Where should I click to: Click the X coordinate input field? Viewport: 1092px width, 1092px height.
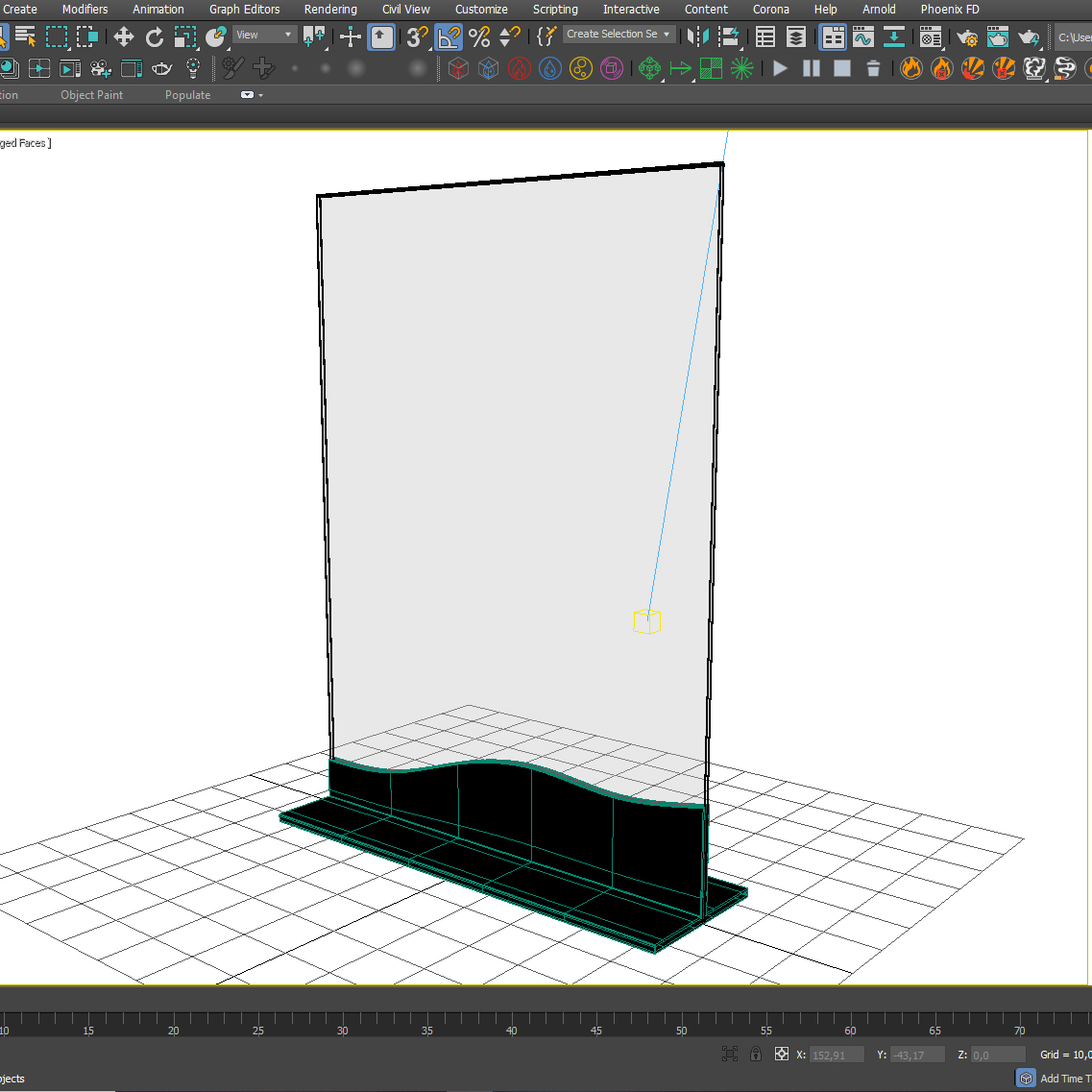pyautogui.click(x=837, y=1055)
